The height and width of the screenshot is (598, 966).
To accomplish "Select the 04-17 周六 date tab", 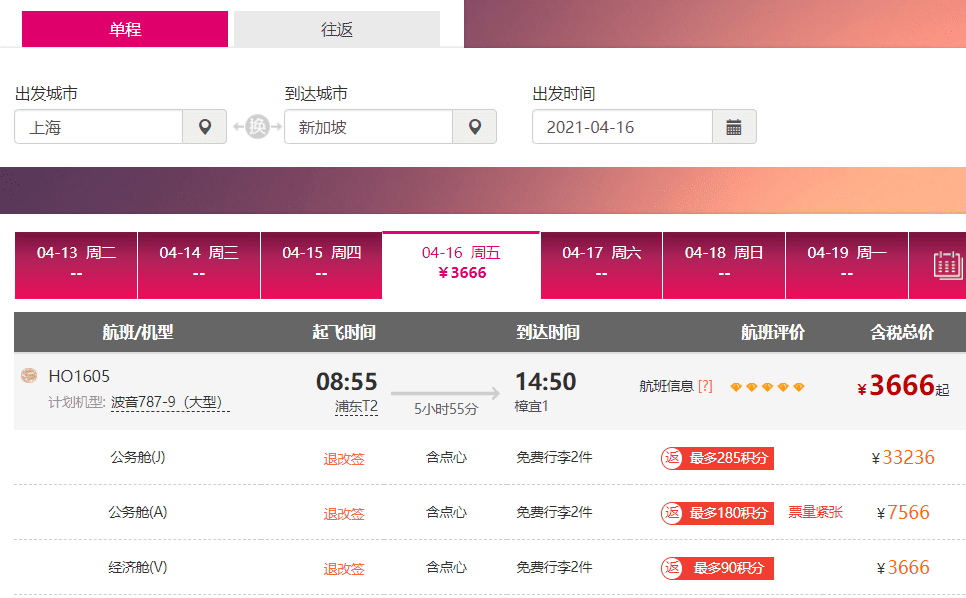I will click(x=601, y=264).
